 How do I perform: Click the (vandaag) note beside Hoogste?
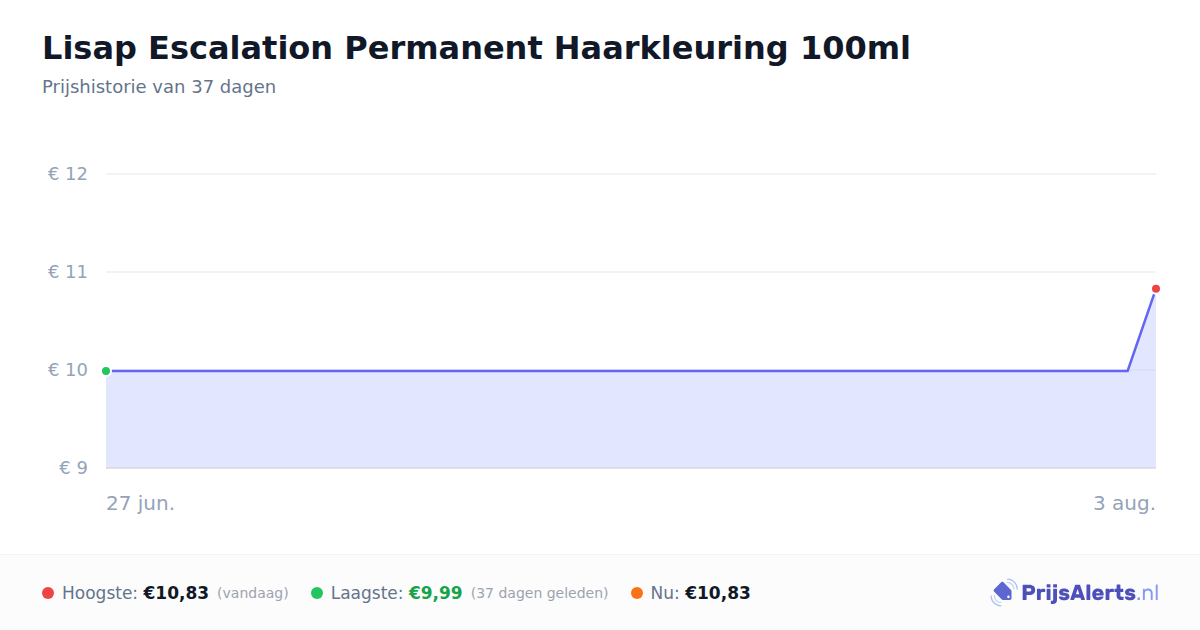(253, 593)
